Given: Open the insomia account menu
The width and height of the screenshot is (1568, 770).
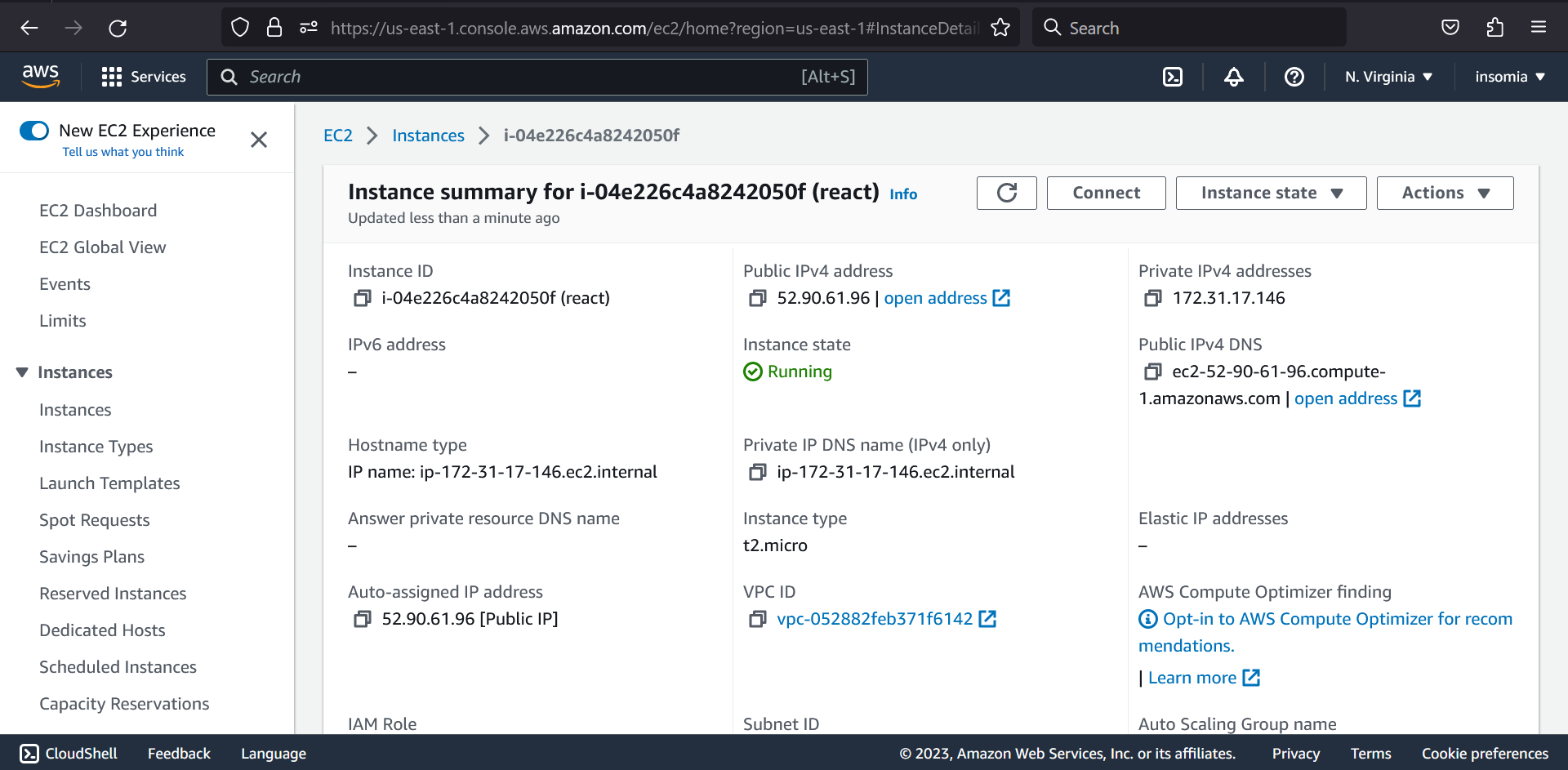Looking at the screenshot, I should (x=1509, y=76).
